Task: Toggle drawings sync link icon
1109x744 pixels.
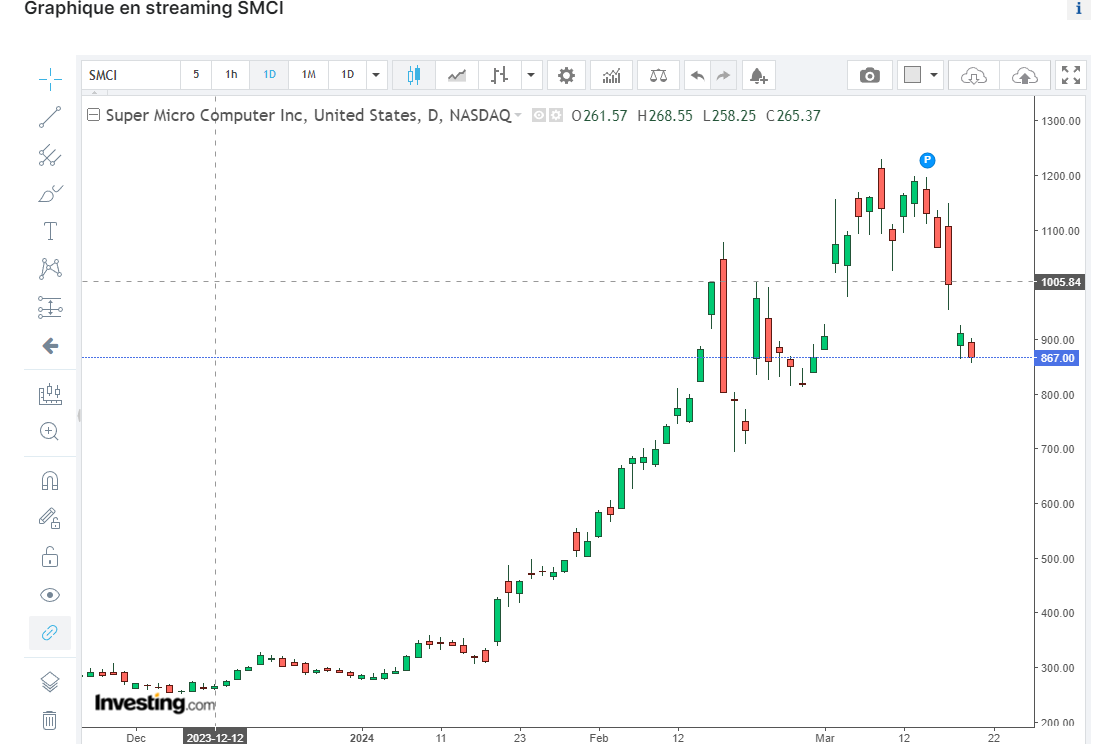Action: click(50, 633)
